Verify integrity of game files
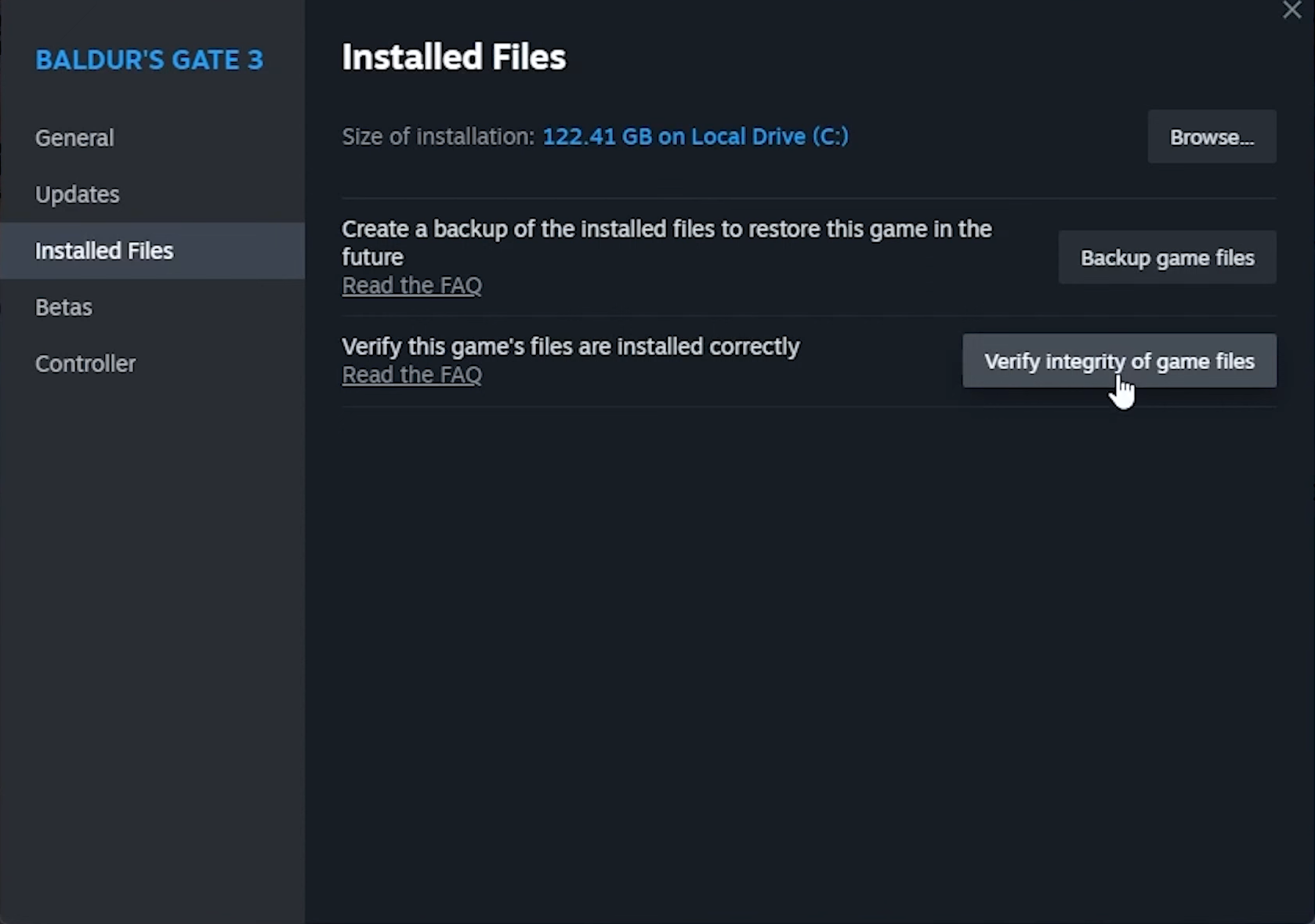Image resolution: width=1315 pixels, height=924 pixels. click(1119, 361)
